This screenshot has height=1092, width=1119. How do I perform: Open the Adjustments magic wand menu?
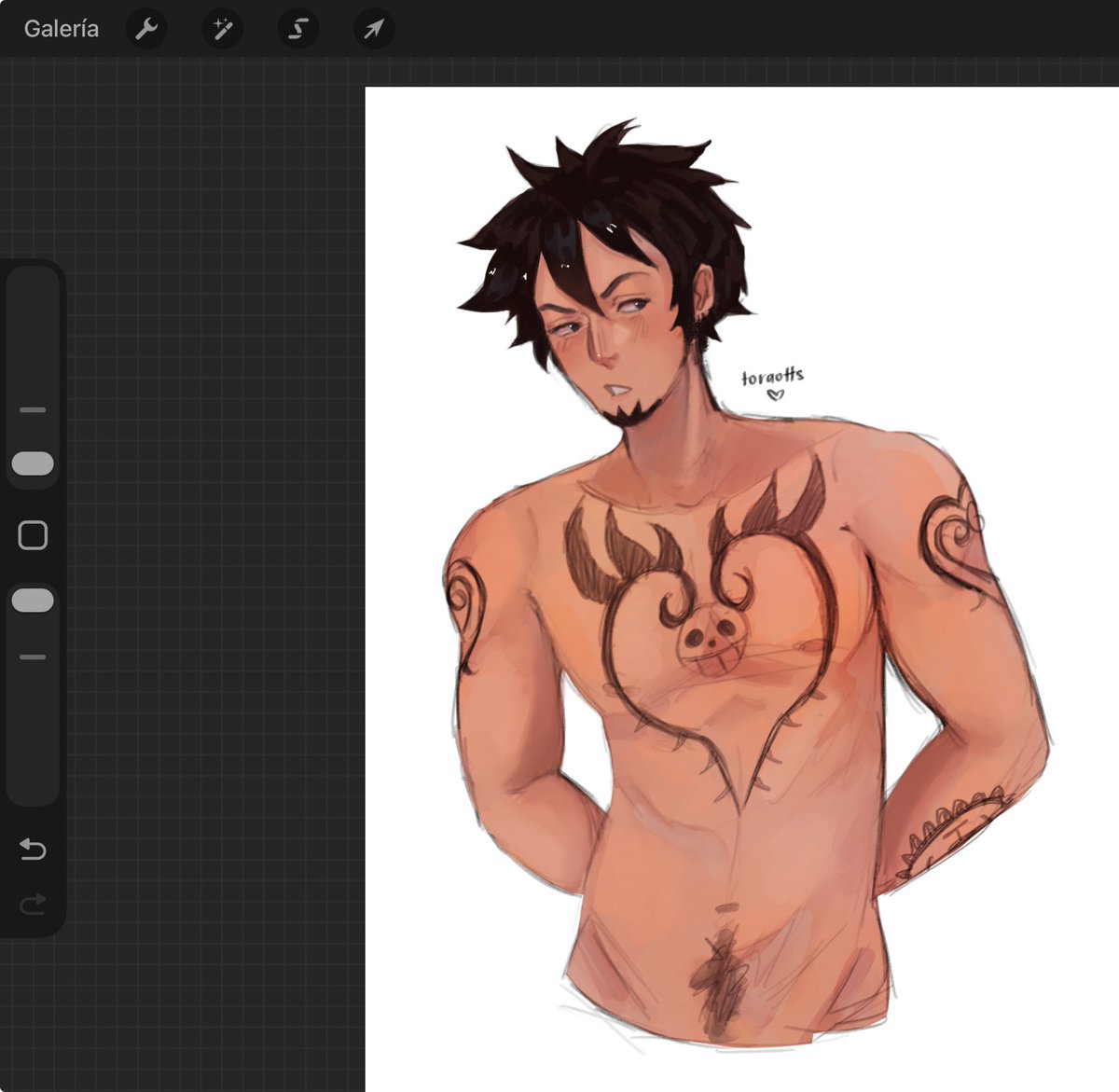click(x=222, y=29)
